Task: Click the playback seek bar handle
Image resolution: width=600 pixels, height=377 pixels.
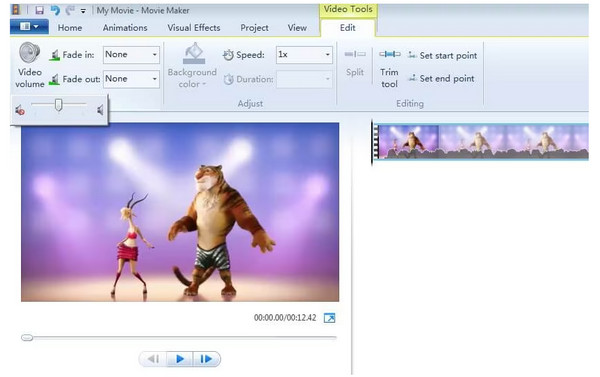Action: point(27,338)
